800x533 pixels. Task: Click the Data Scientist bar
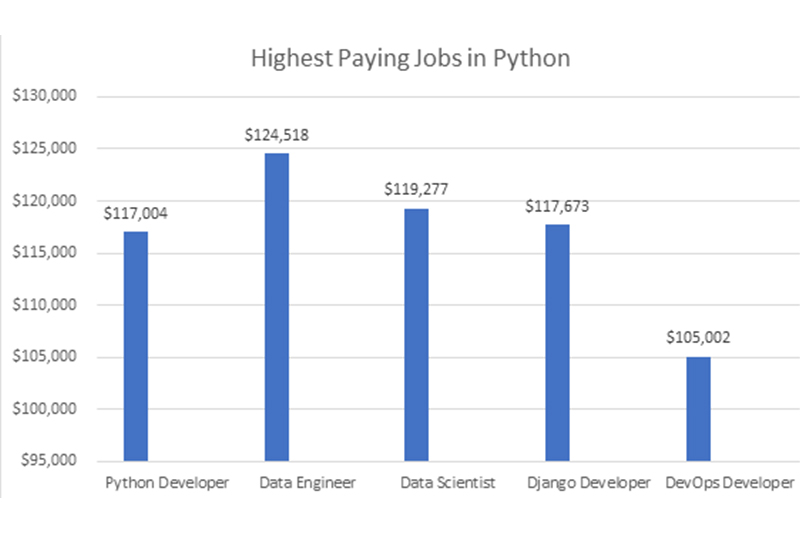tap(416, 334)
